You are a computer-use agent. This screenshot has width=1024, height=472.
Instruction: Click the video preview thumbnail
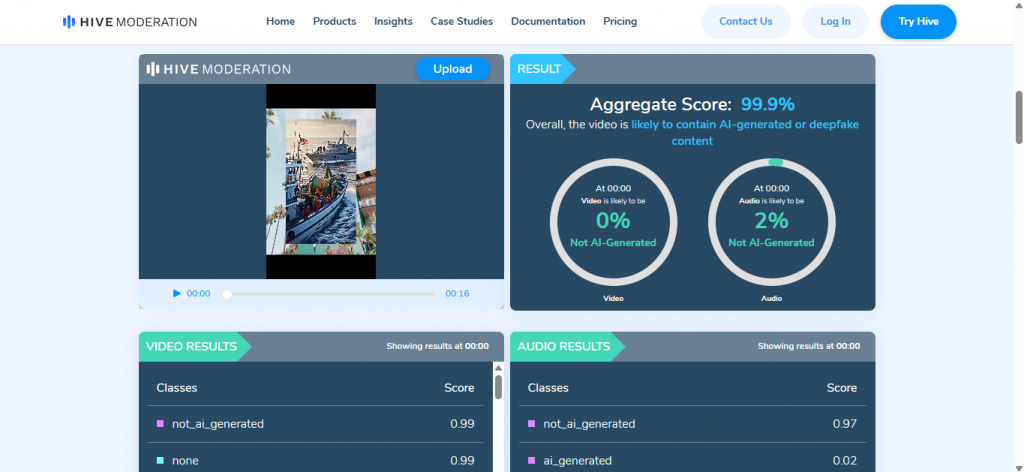click(321, 181)
